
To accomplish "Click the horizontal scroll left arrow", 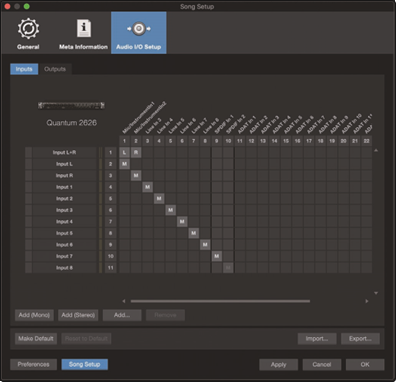I will [124, 301].
